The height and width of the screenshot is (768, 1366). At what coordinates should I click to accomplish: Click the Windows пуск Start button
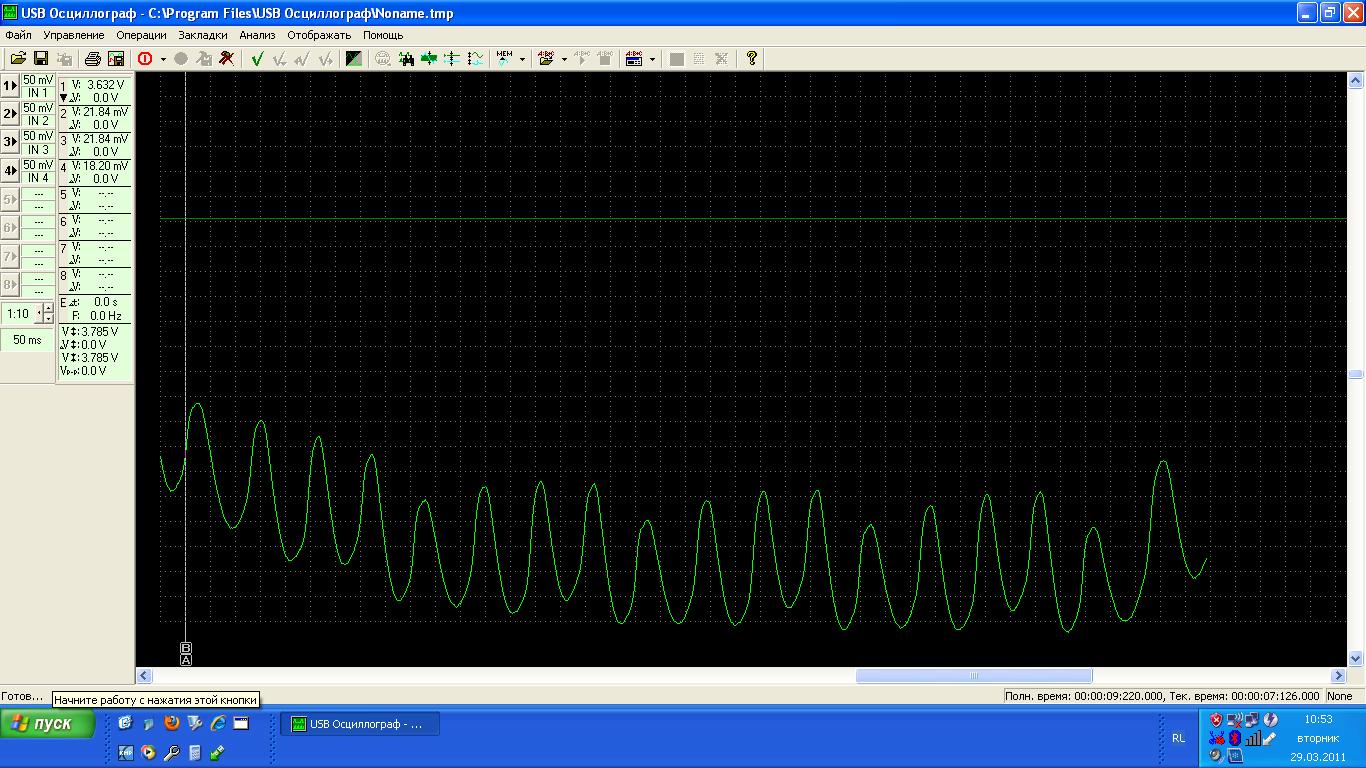click(48, 724)
